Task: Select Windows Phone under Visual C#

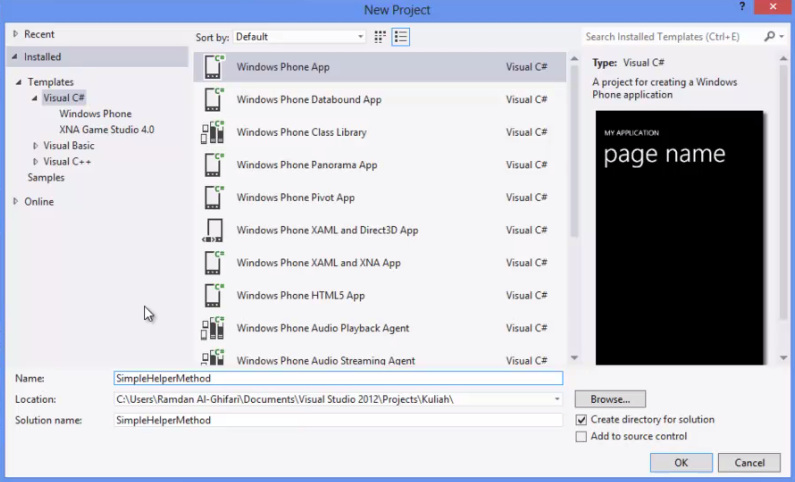Action: [x=95, y=114]
